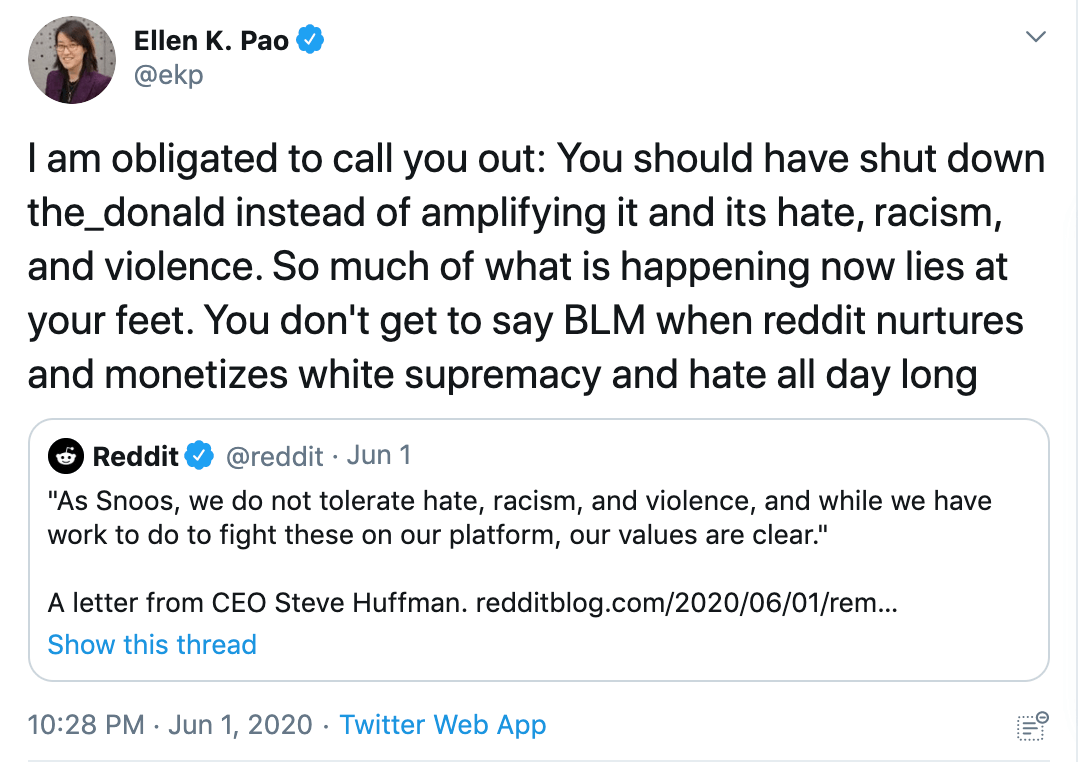Click the main tweet text about the_donald
The image size is (1078, 762).
[536, 266]
